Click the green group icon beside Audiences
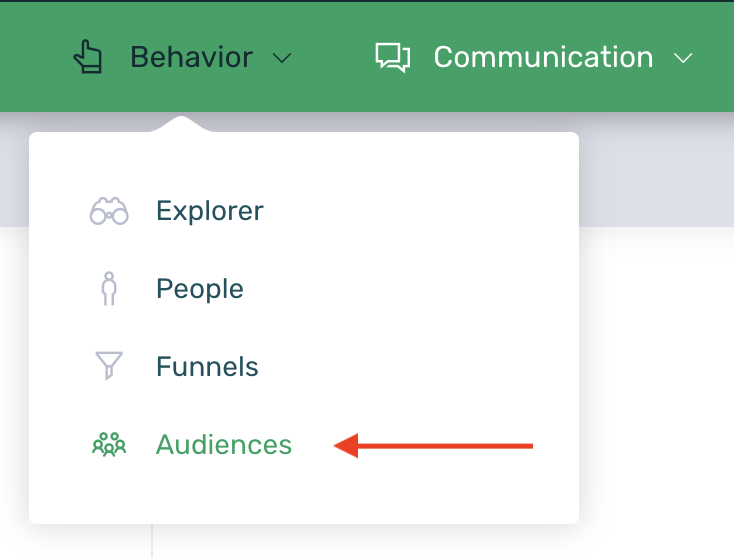734x558 pixels. click(109, 444)
